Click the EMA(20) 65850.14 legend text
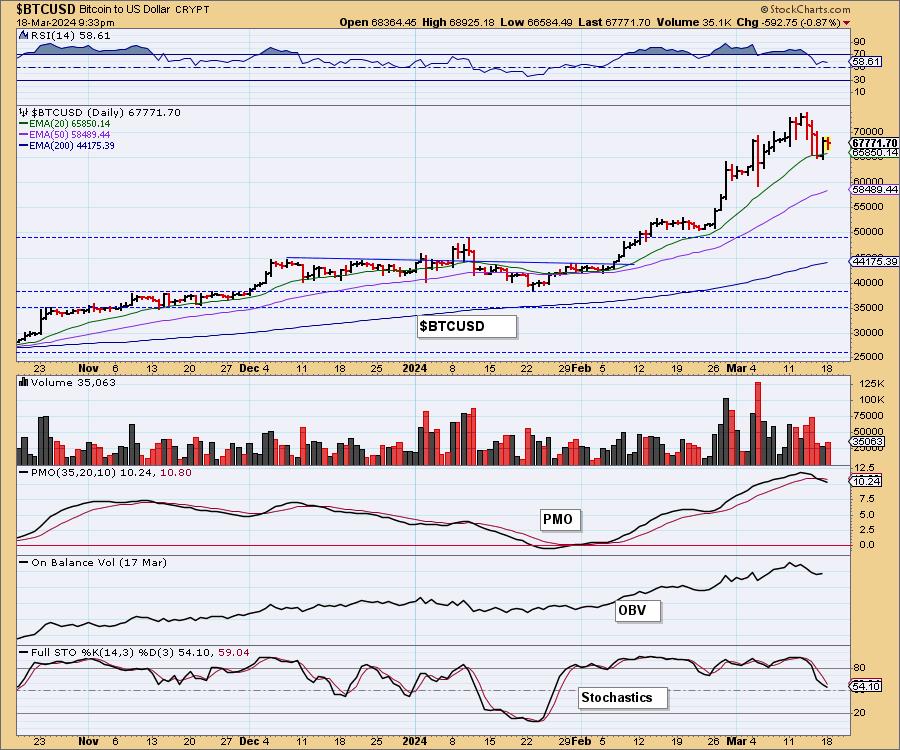The width and height of the screenshot is (900, 750). [69, 123]
